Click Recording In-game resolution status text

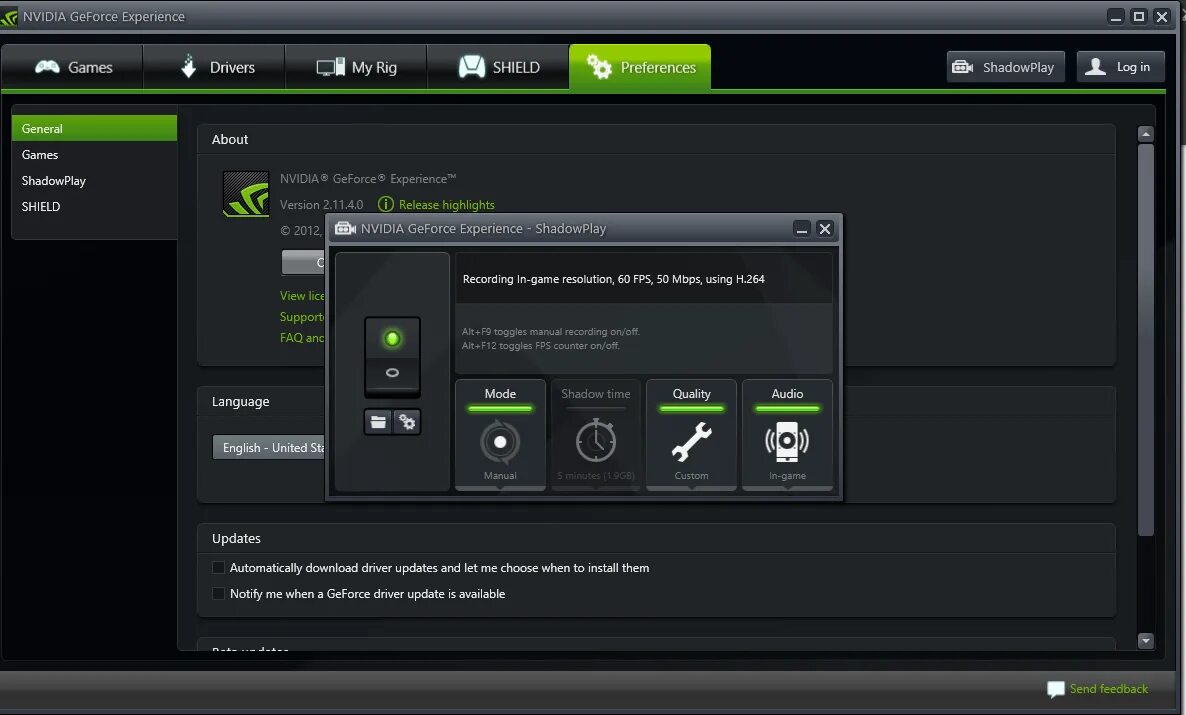click(613, 279)
